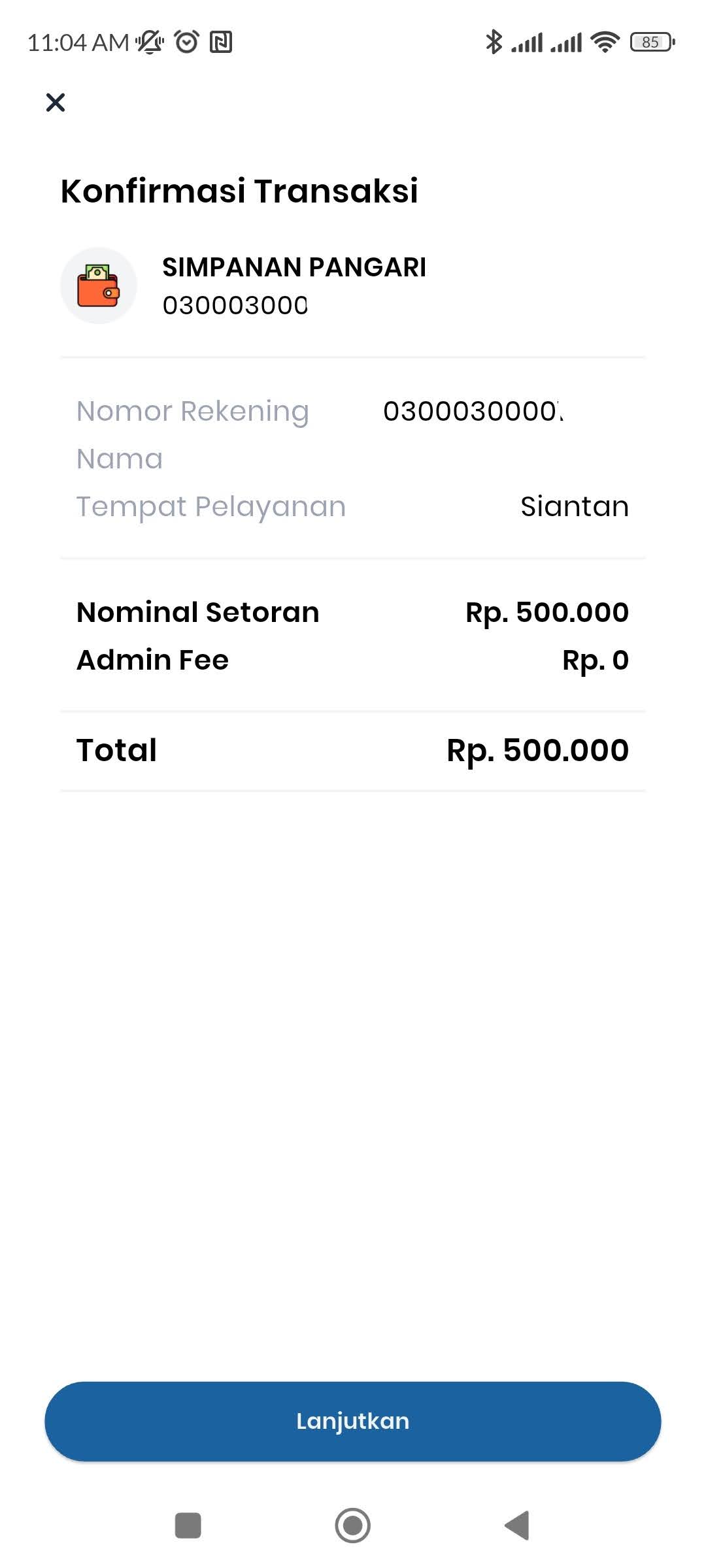Tap the orange wallet icon

pyautogui.click(x=99, y=286)
